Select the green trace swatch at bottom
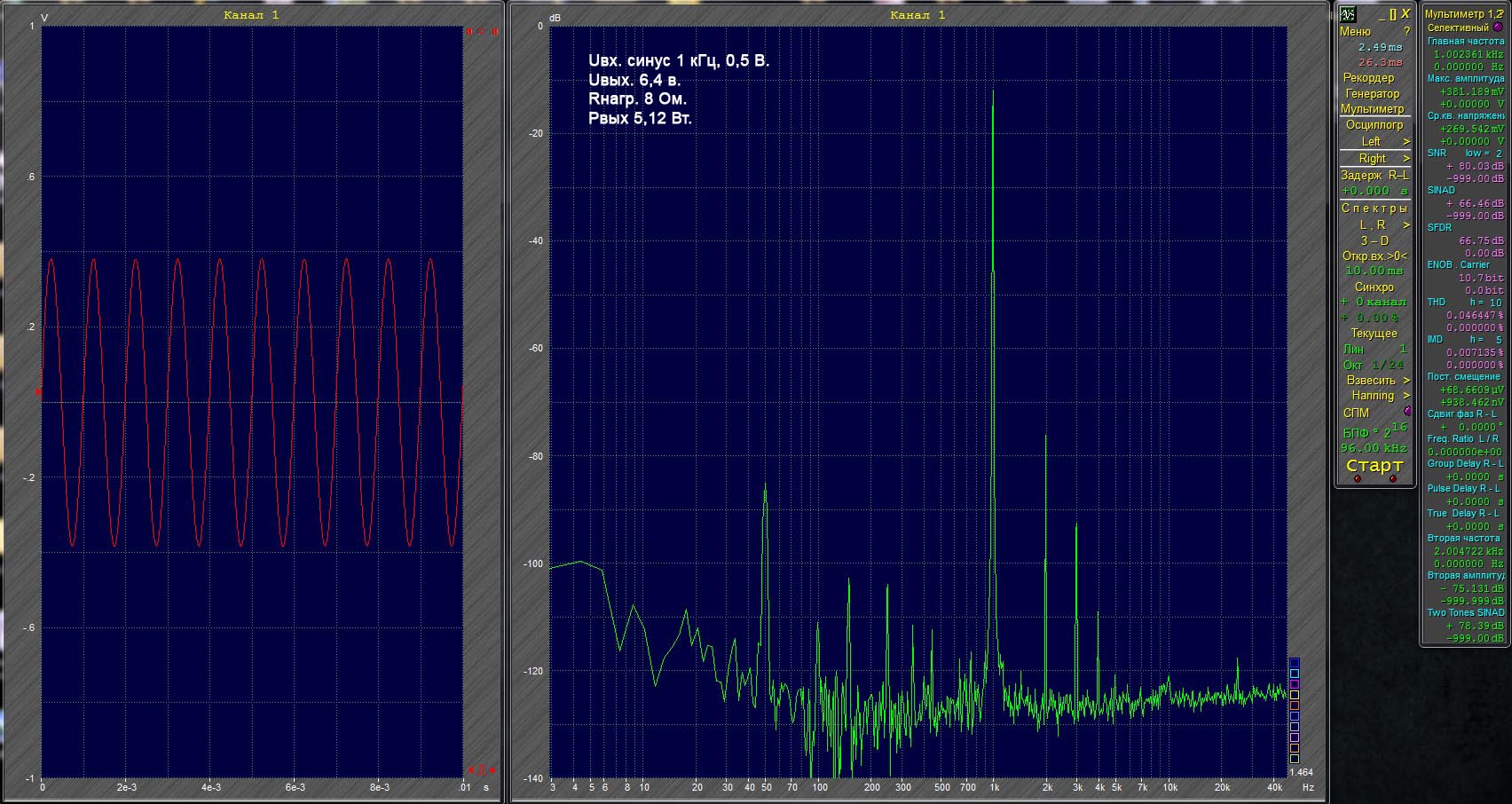Image resolution: width=1512 pixels, height=804 pixels. (1295, 759)
